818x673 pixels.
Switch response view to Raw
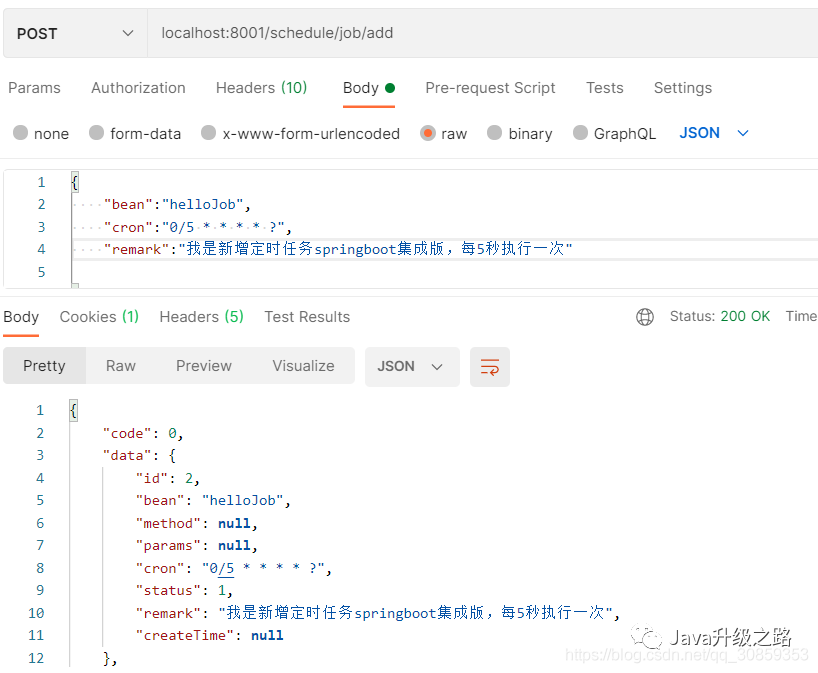121,366
